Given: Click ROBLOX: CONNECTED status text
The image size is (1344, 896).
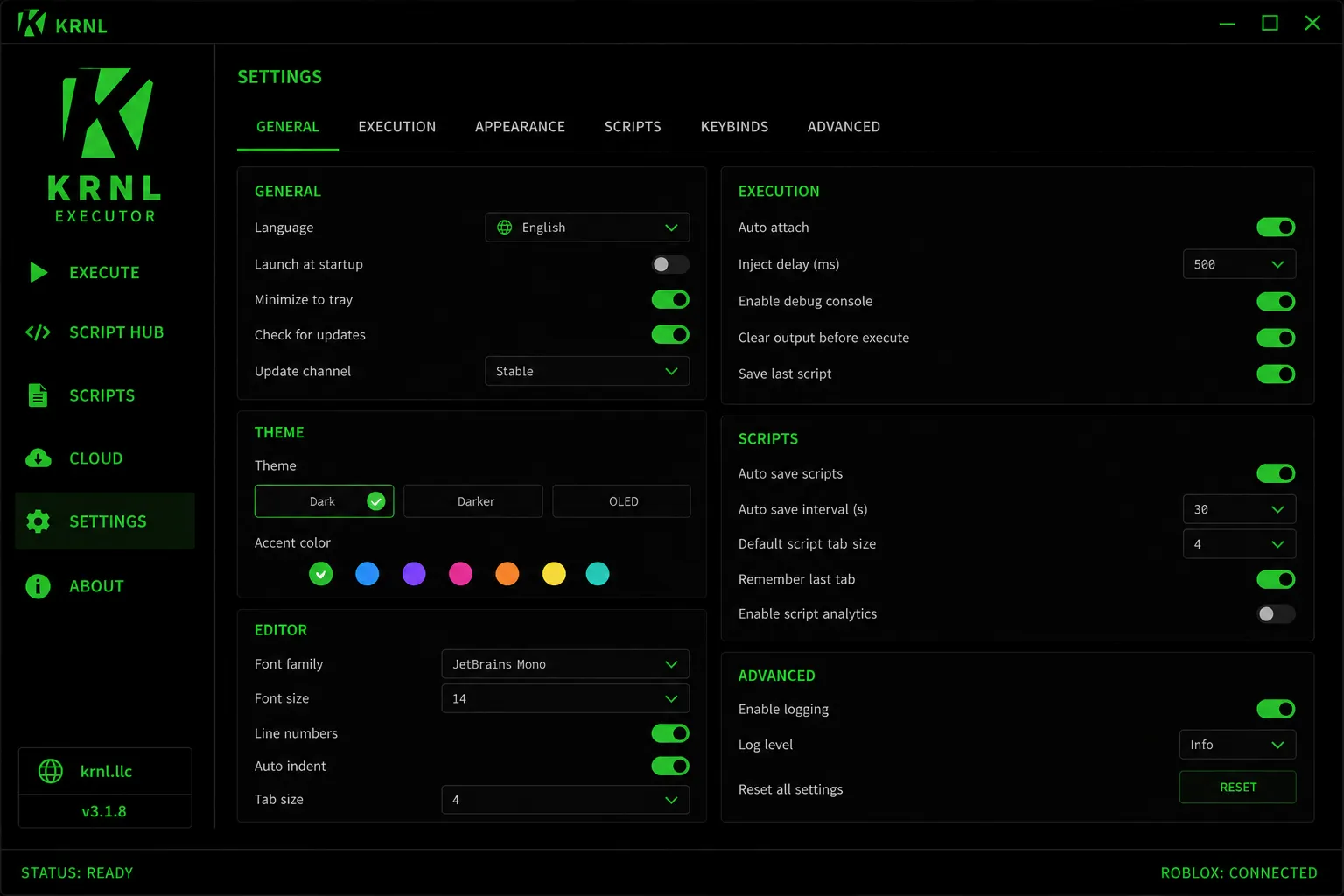Looking at the screenshot, I should [x=1239, y=873].
